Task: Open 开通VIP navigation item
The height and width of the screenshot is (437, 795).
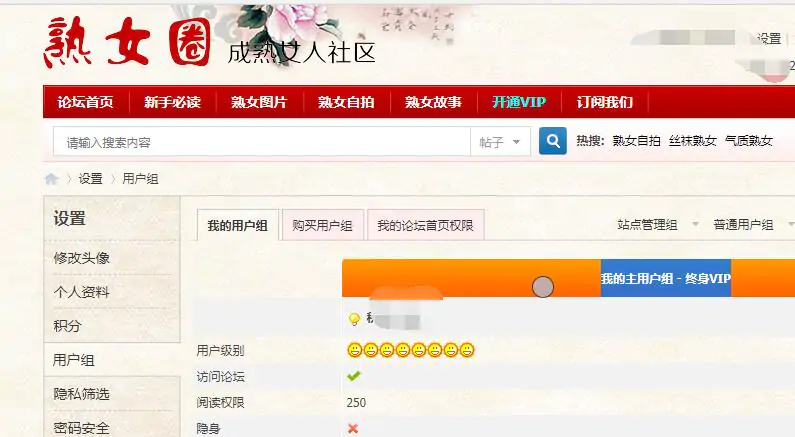Action: (x=519, y=102)
